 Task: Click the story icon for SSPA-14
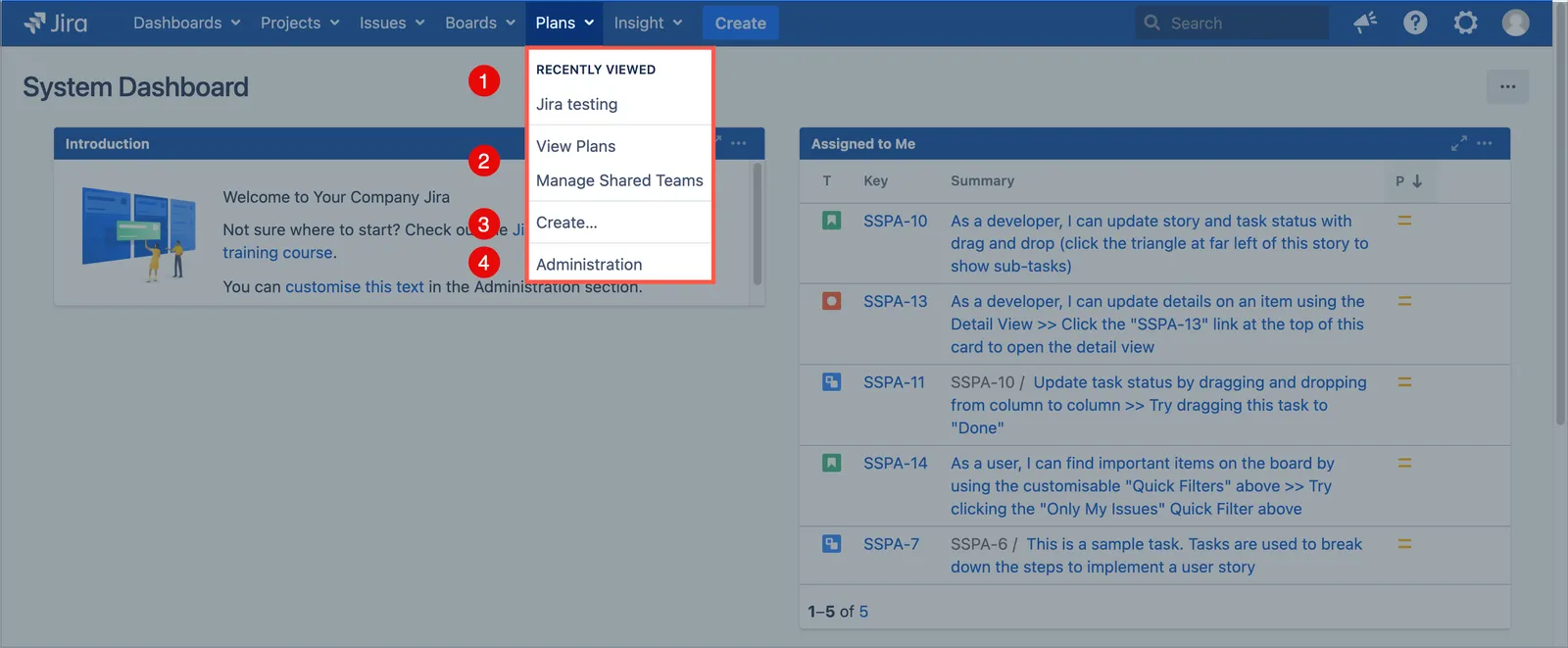(x=831, y=463)
